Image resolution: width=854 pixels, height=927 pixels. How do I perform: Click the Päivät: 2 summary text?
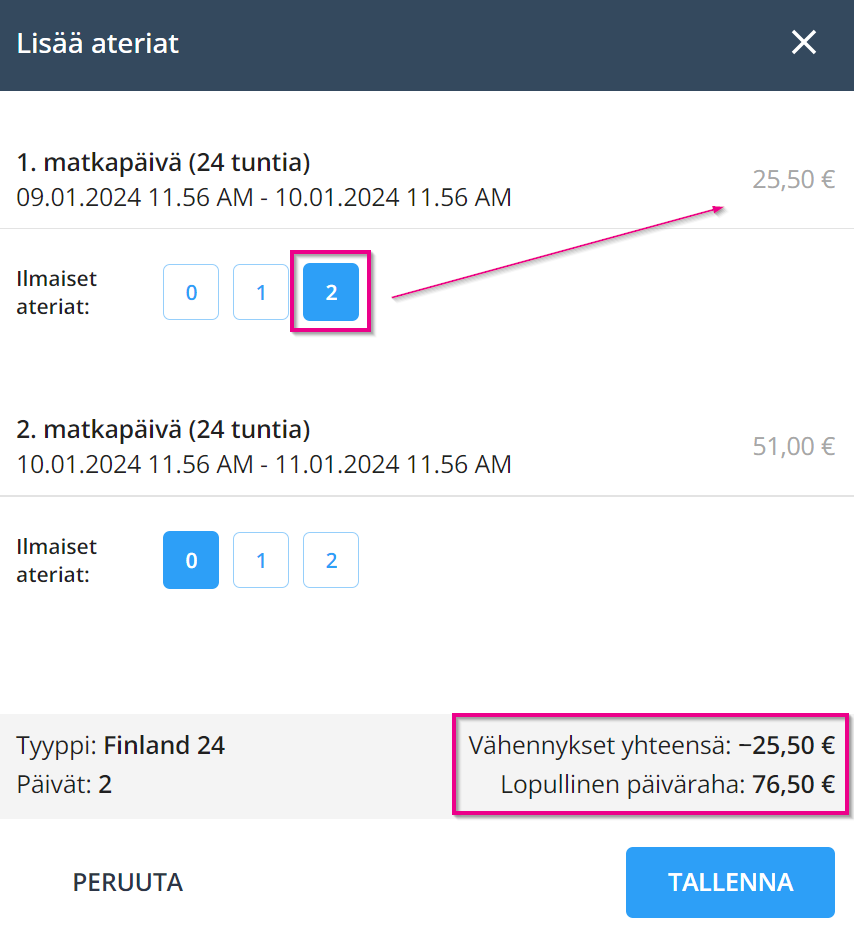(65, 784)
